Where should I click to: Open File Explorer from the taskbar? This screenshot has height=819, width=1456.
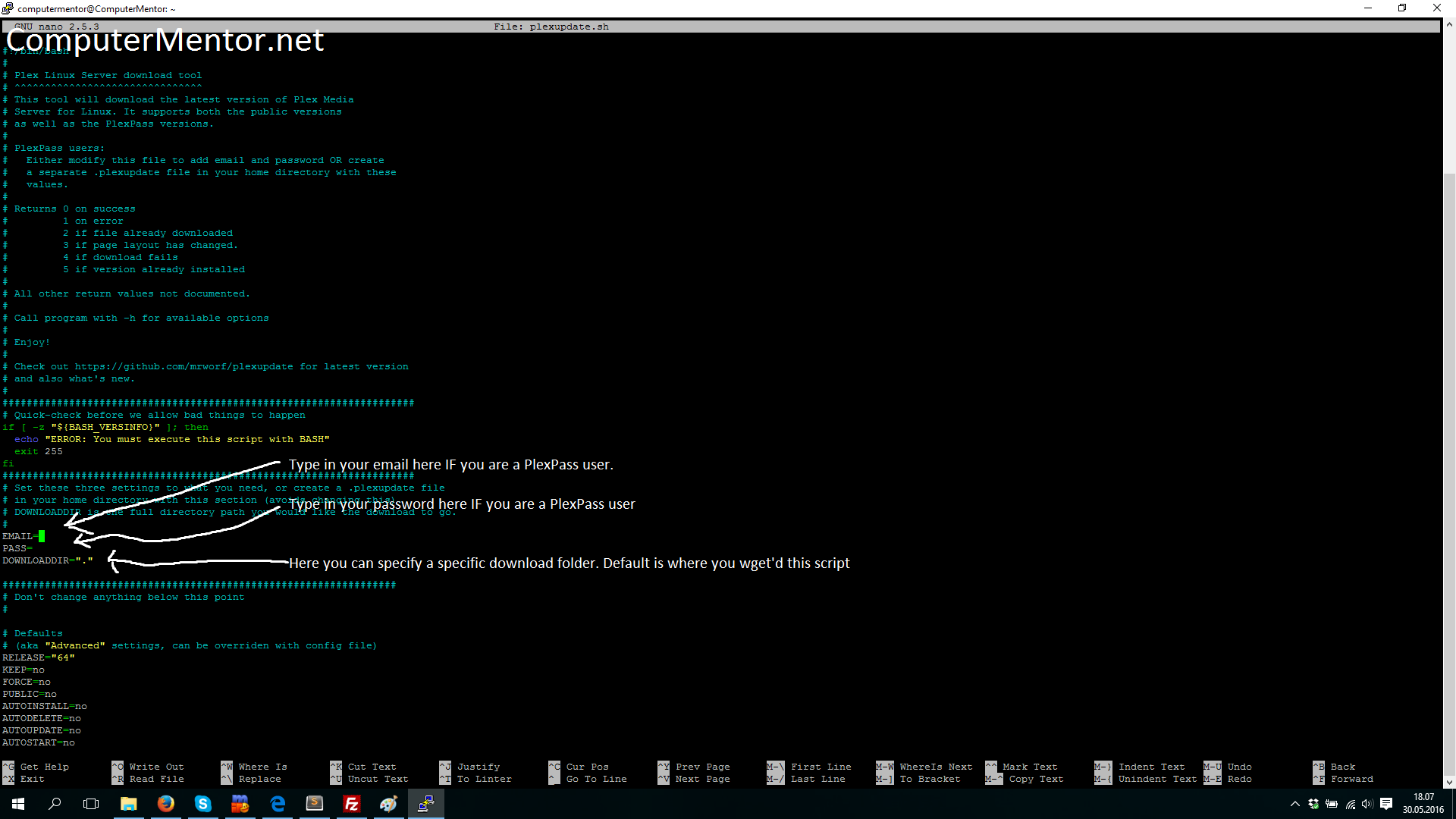129,804
